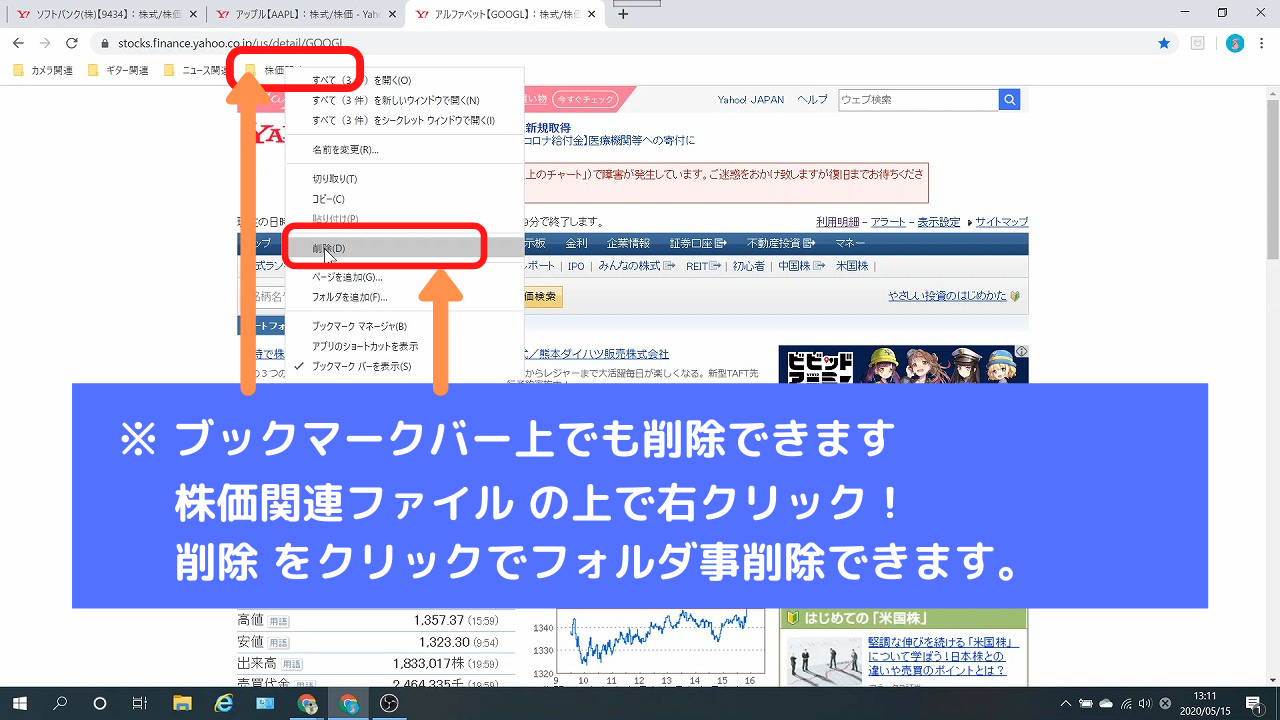Click the blue web search magnifier button
This screenshot has height=720, width=1280.
tap(1010, 100)
